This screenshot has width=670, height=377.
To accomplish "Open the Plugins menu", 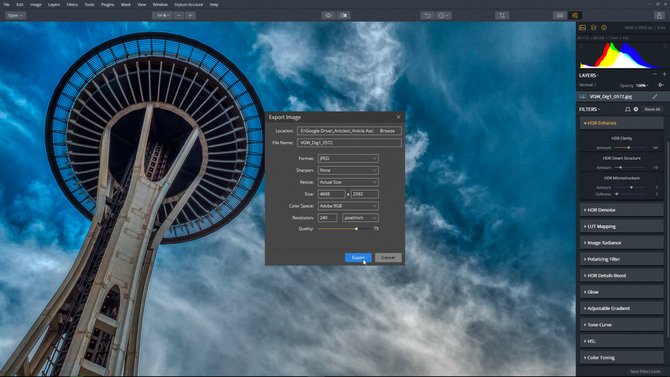I will tap(107, 4).
